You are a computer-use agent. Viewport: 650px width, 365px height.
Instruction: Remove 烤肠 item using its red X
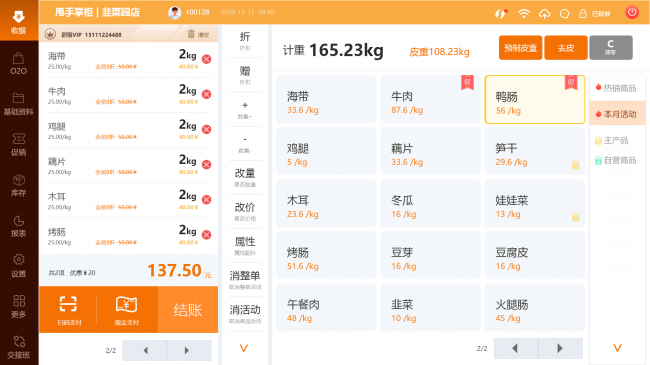[x=206, y=235]
